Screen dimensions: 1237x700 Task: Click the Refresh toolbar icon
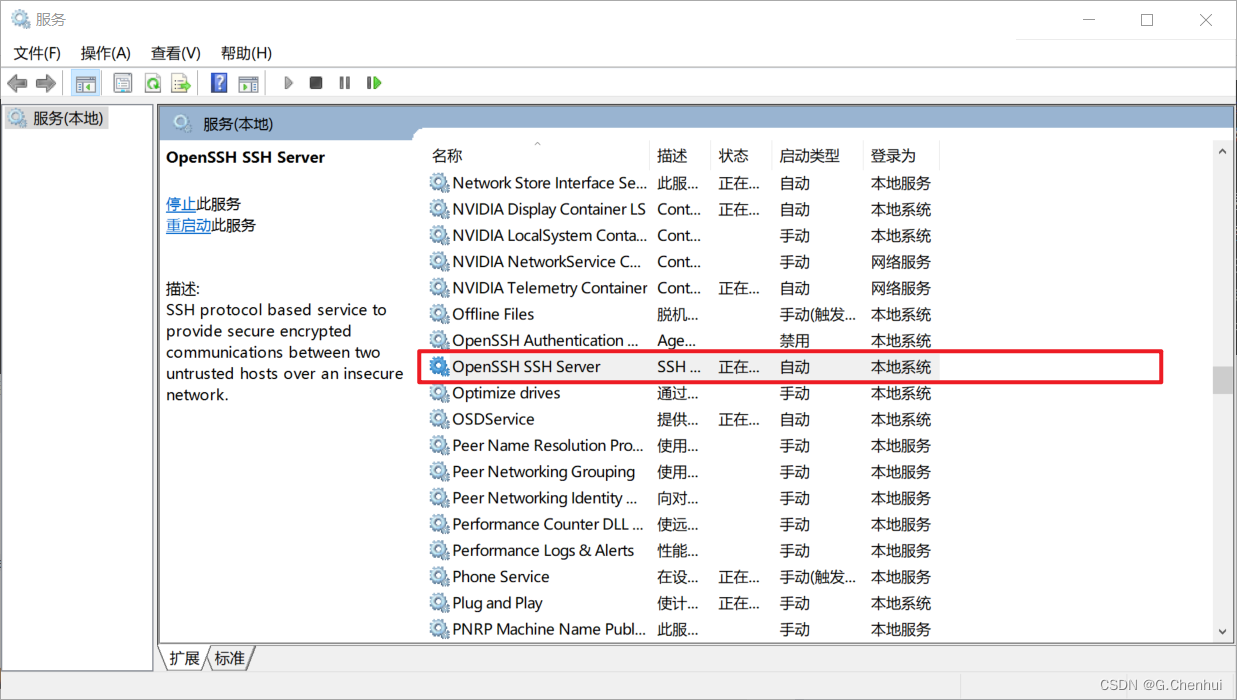[x=152, y=83]
